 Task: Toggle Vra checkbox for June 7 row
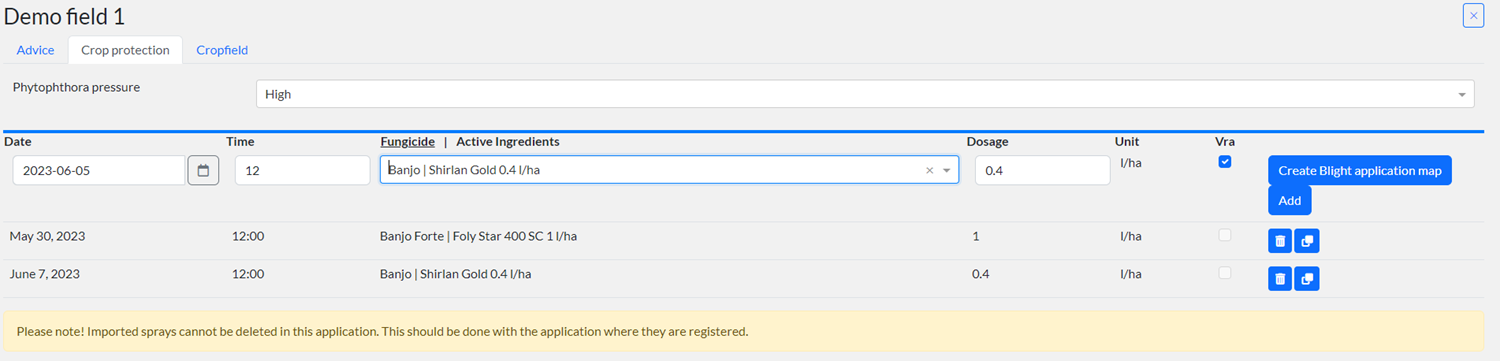coord(1225,273)
